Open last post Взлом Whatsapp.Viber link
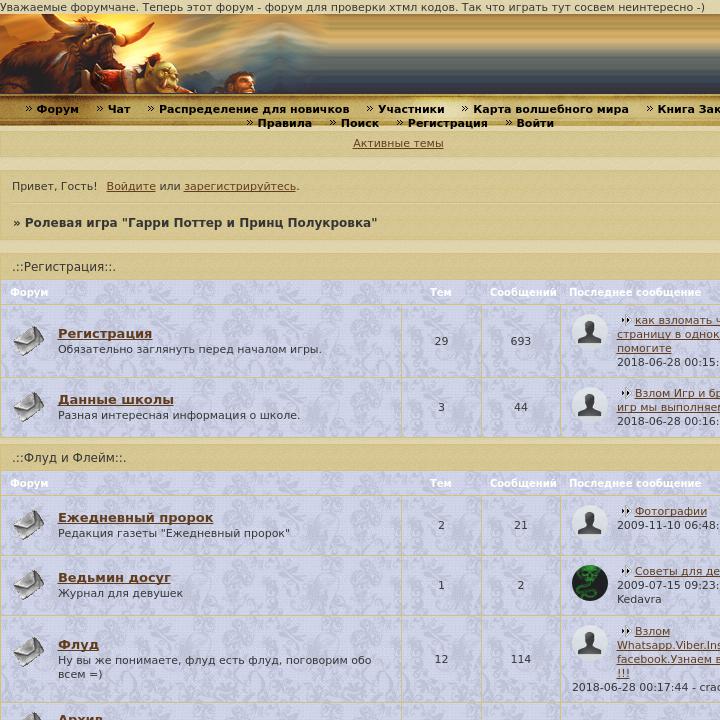720x720 pixels. tap(668, 645)
